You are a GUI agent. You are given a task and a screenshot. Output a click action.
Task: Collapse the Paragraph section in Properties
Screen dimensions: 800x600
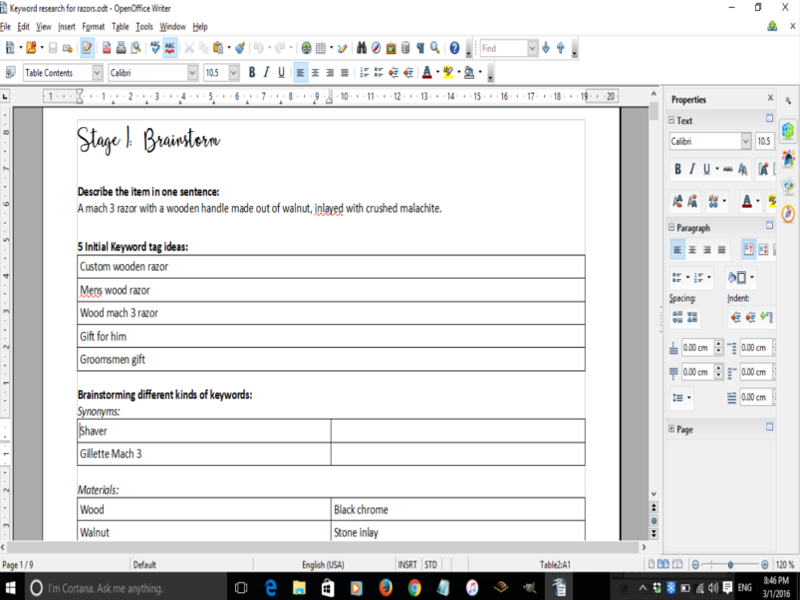[x=671, y=228]
